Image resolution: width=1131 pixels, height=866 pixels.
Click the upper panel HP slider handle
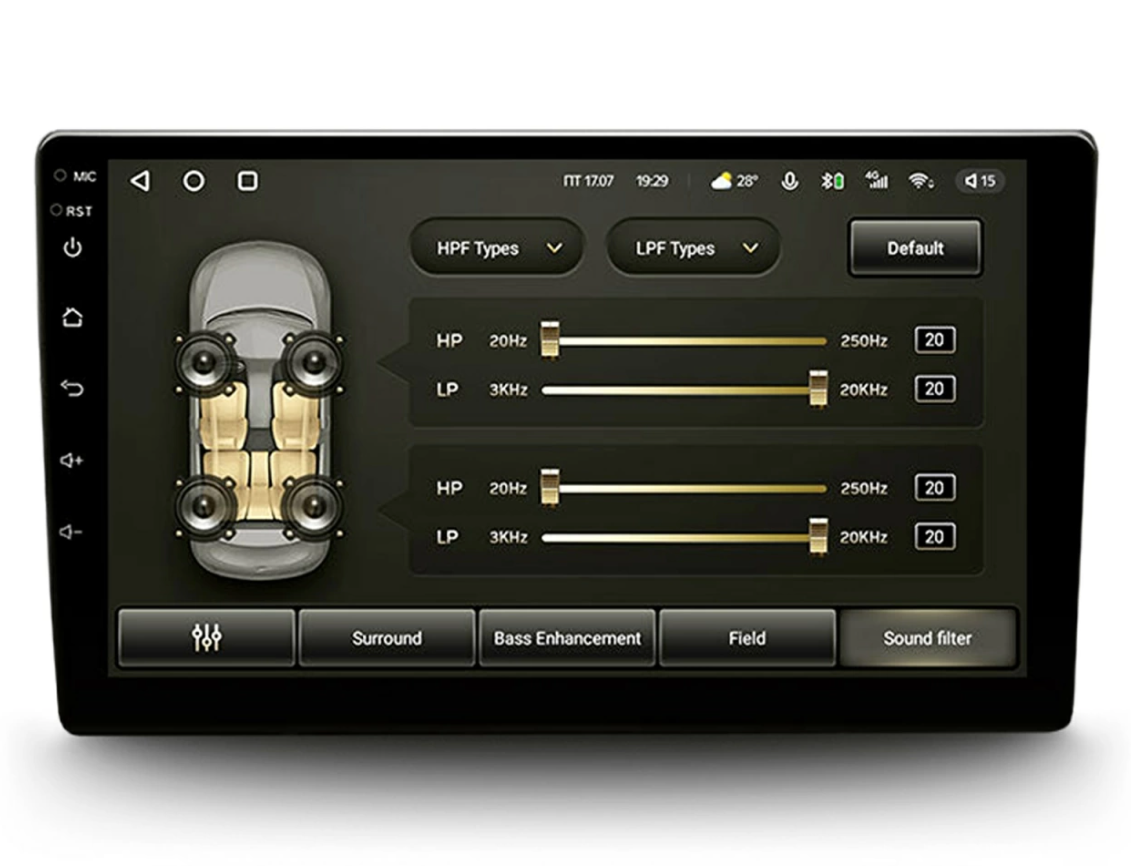click(550, 340)
